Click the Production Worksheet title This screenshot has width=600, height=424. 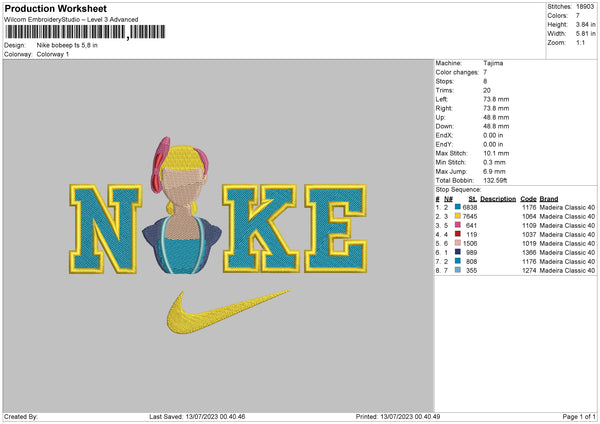click(x=55, y=8)
